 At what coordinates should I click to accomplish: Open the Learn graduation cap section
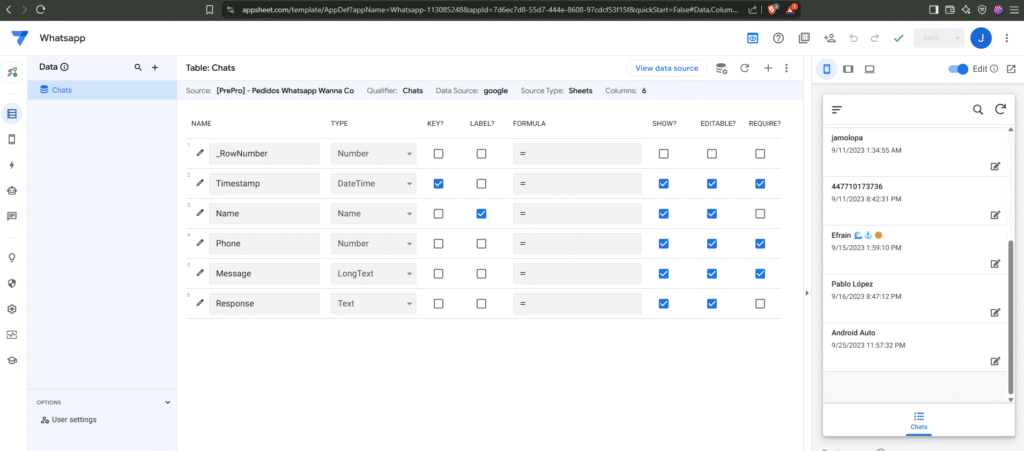pyautogui.click(x=12, y=360)
